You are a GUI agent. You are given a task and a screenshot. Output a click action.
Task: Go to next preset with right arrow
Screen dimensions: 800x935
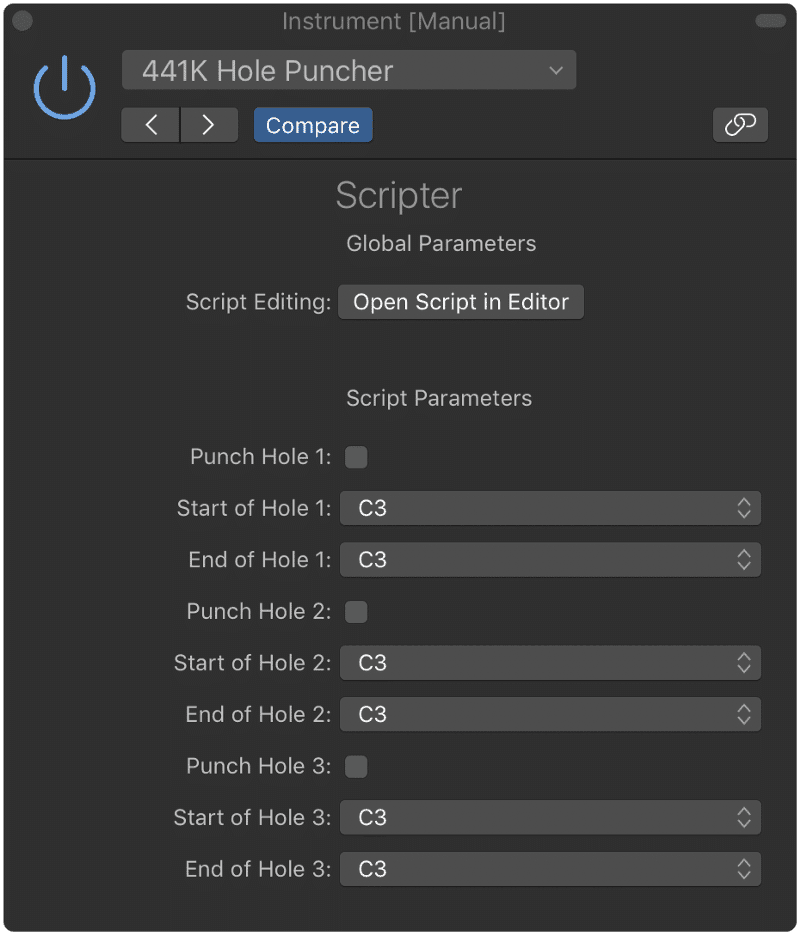209,125
